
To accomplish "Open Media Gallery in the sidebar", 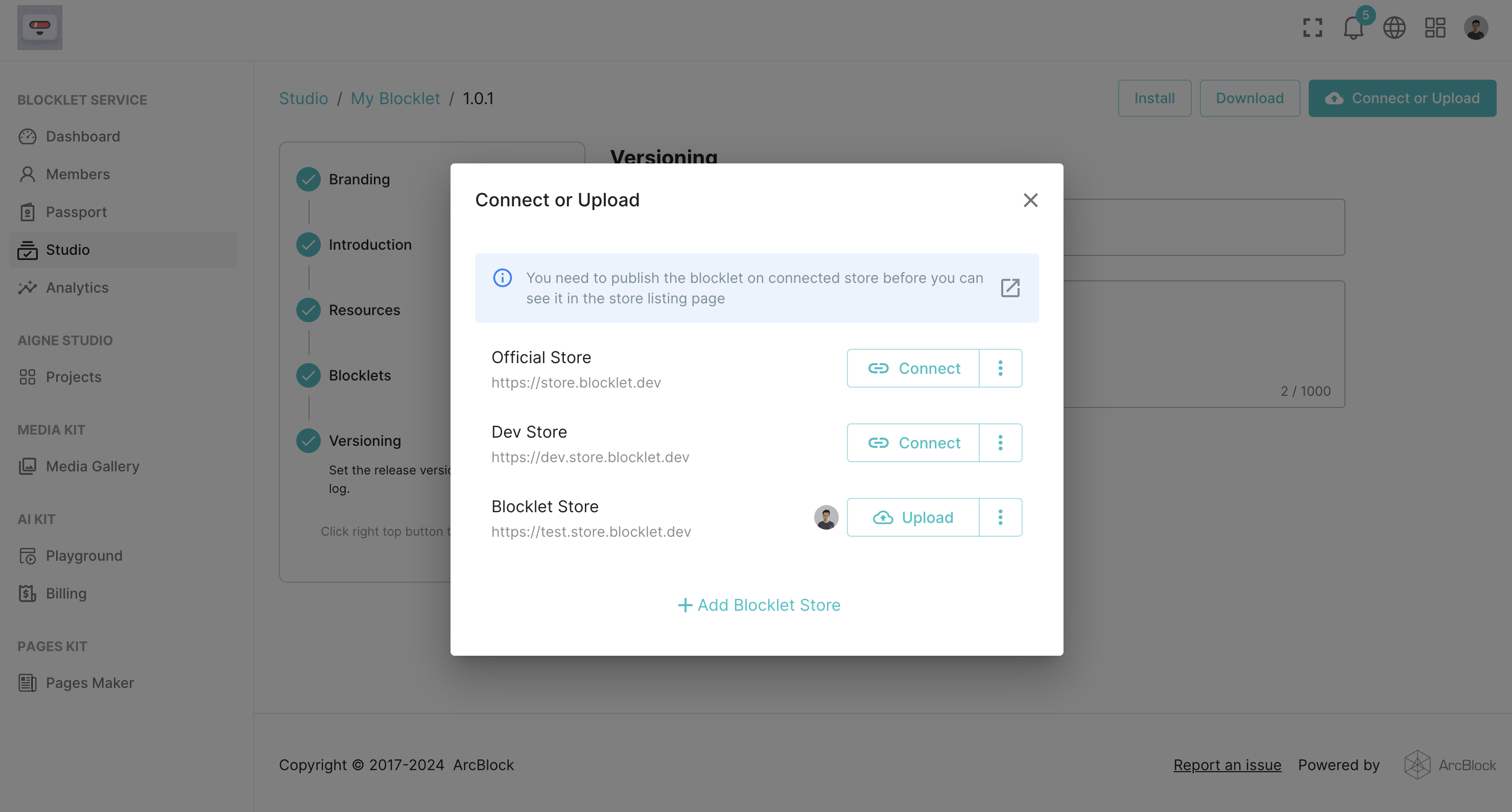I will (x=123, y=466).
